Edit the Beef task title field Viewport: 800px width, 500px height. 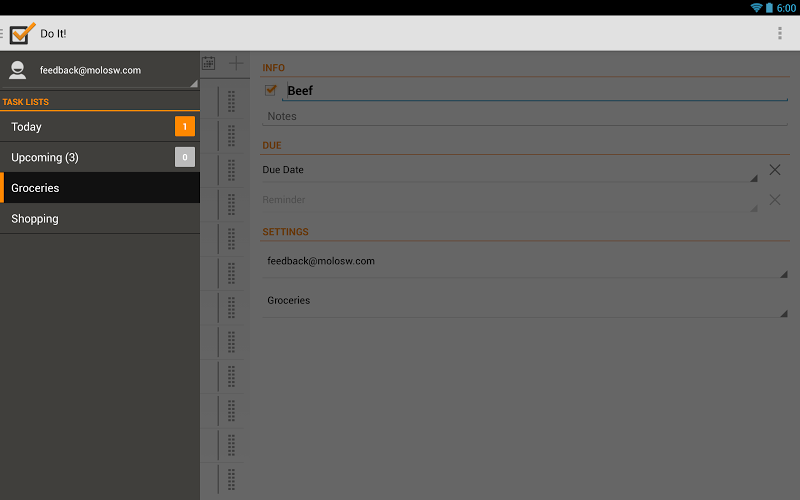pos(535,91)
